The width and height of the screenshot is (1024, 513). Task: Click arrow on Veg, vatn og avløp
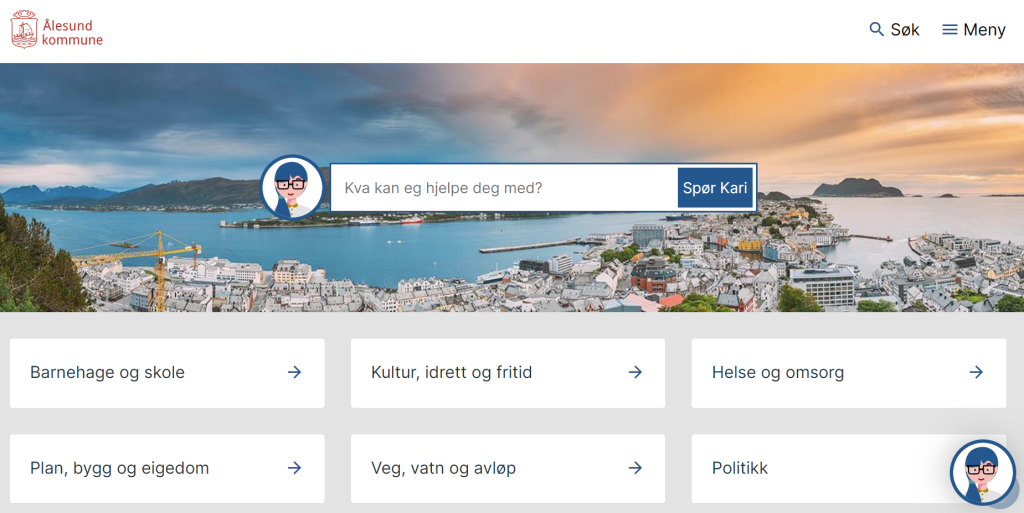[635, 468]
